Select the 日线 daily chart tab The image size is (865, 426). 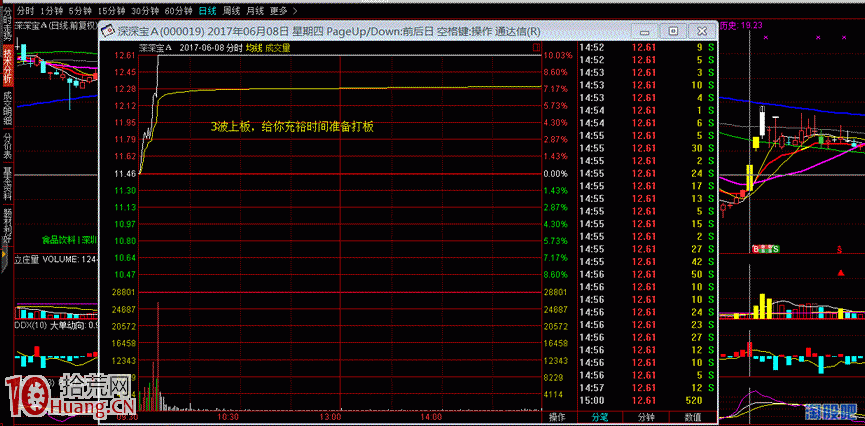point(208,10)
